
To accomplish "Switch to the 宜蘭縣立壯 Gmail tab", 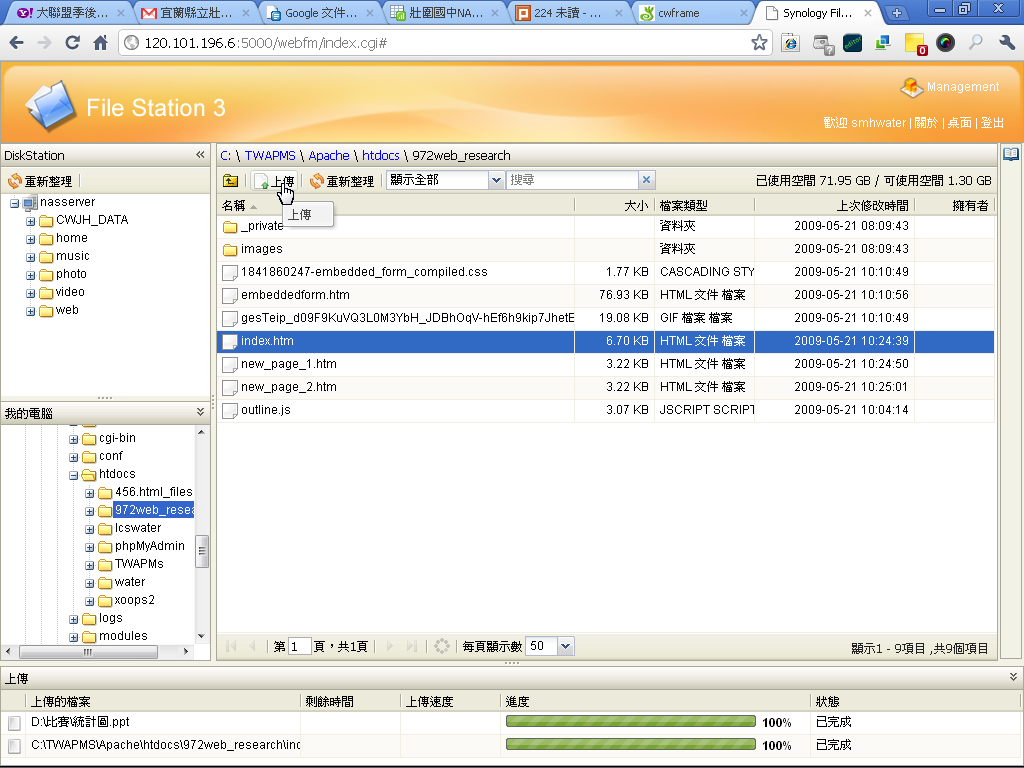I will tap(196, 13).
